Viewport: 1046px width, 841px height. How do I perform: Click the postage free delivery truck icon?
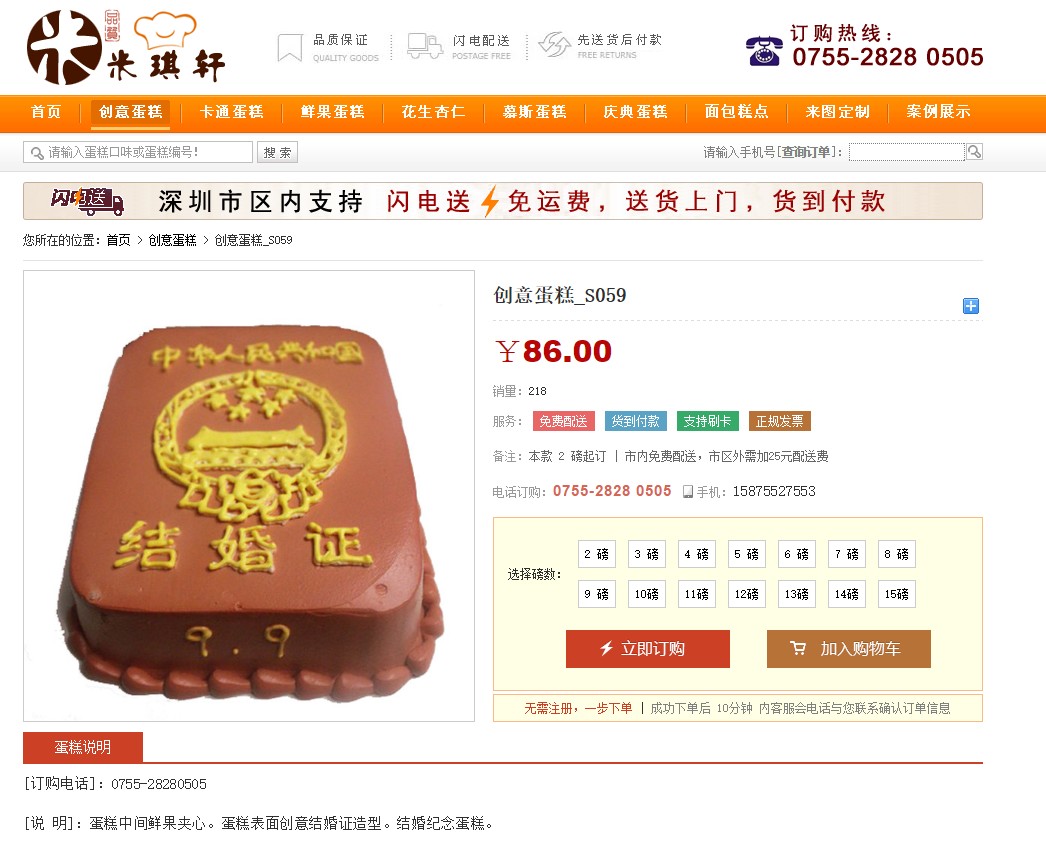425,47
